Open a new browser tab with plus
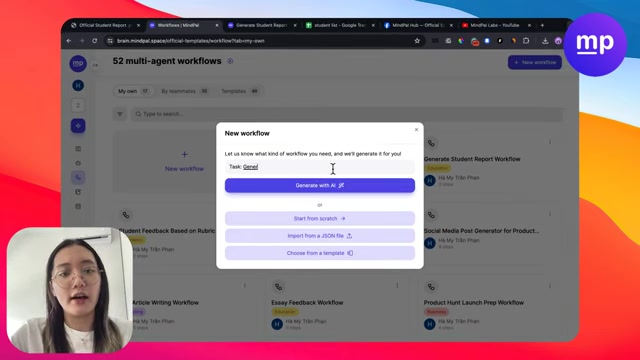The image size is (640, 360). [x=542, y=25]
